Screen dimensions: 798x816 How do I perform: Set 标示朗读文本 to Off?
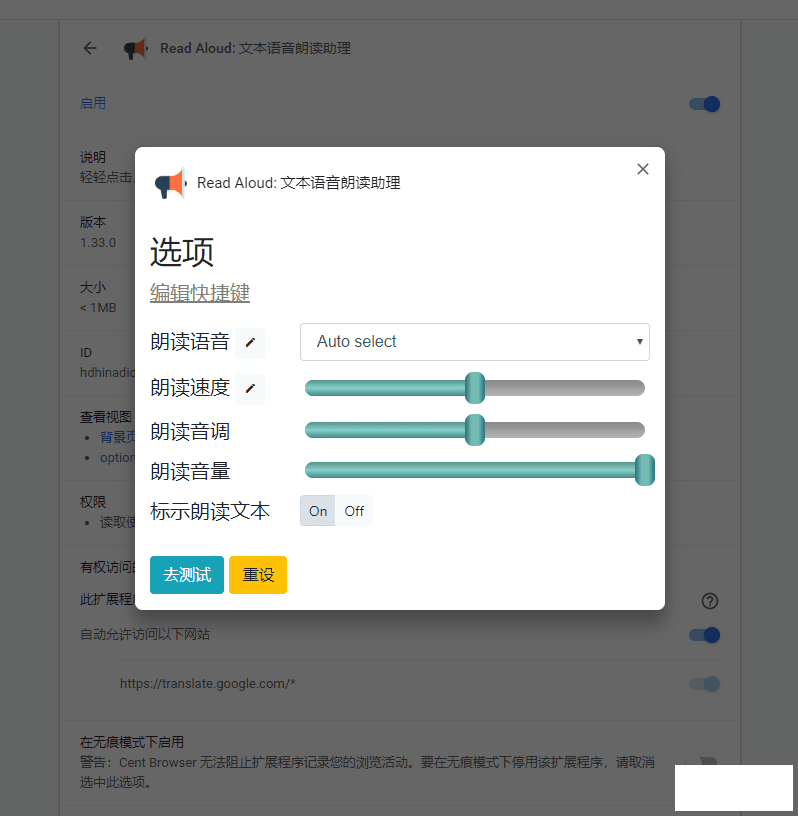tap(354, 511)
